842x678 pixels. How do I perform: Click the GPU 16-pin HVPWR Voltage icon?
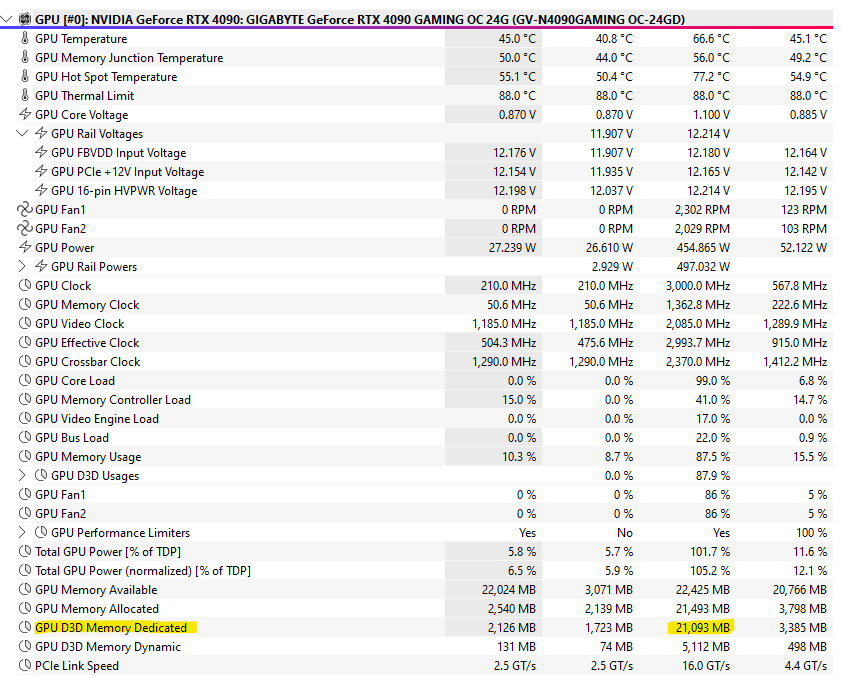click(41, 191)
